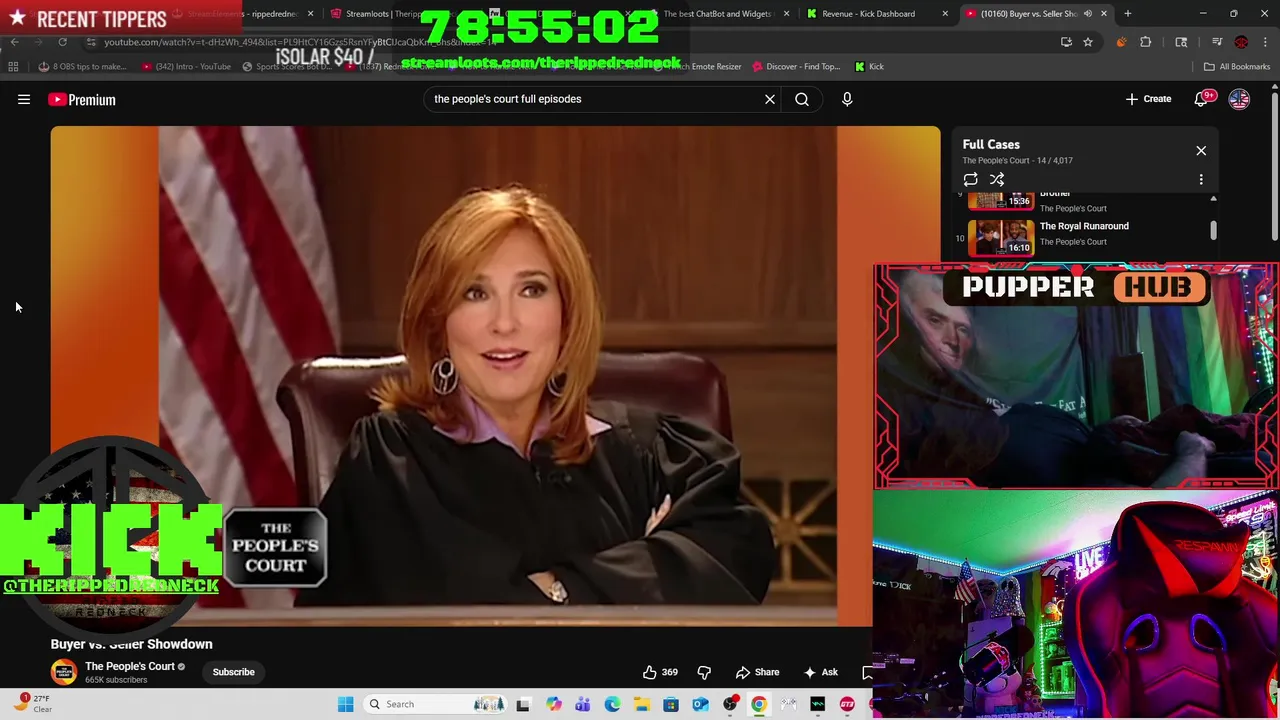
Task: Open The People's Court channel avatar
Action: click(64, 672)
